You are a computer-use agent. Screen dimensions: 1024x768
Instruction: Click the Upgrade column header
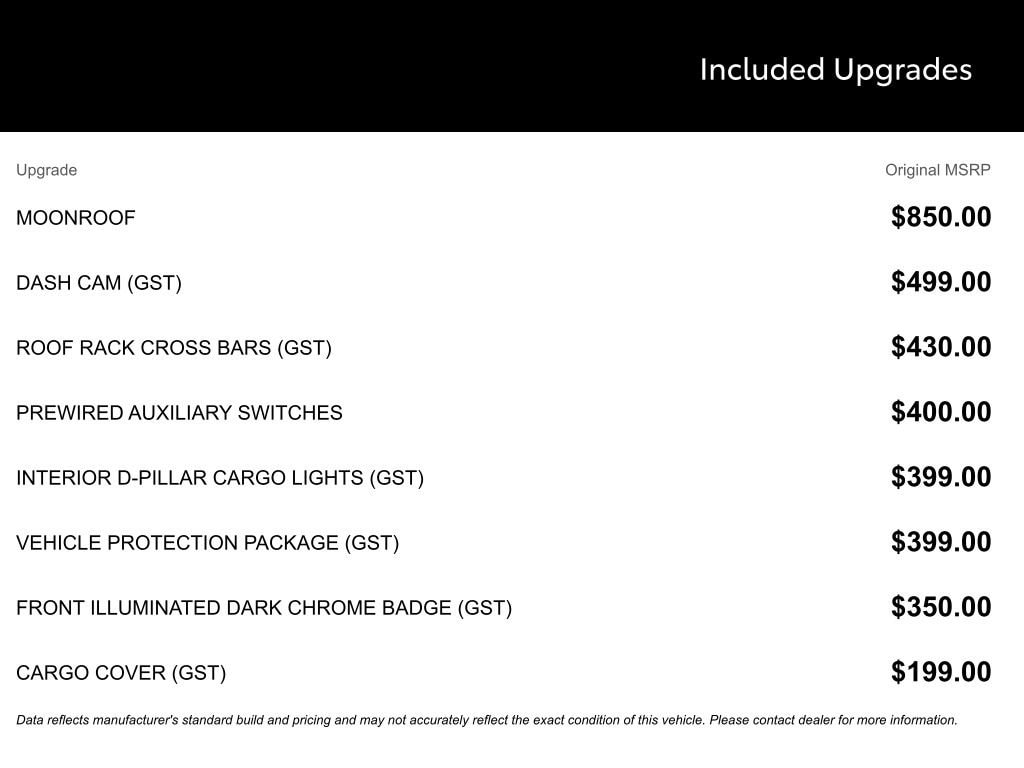click(46, 170)
